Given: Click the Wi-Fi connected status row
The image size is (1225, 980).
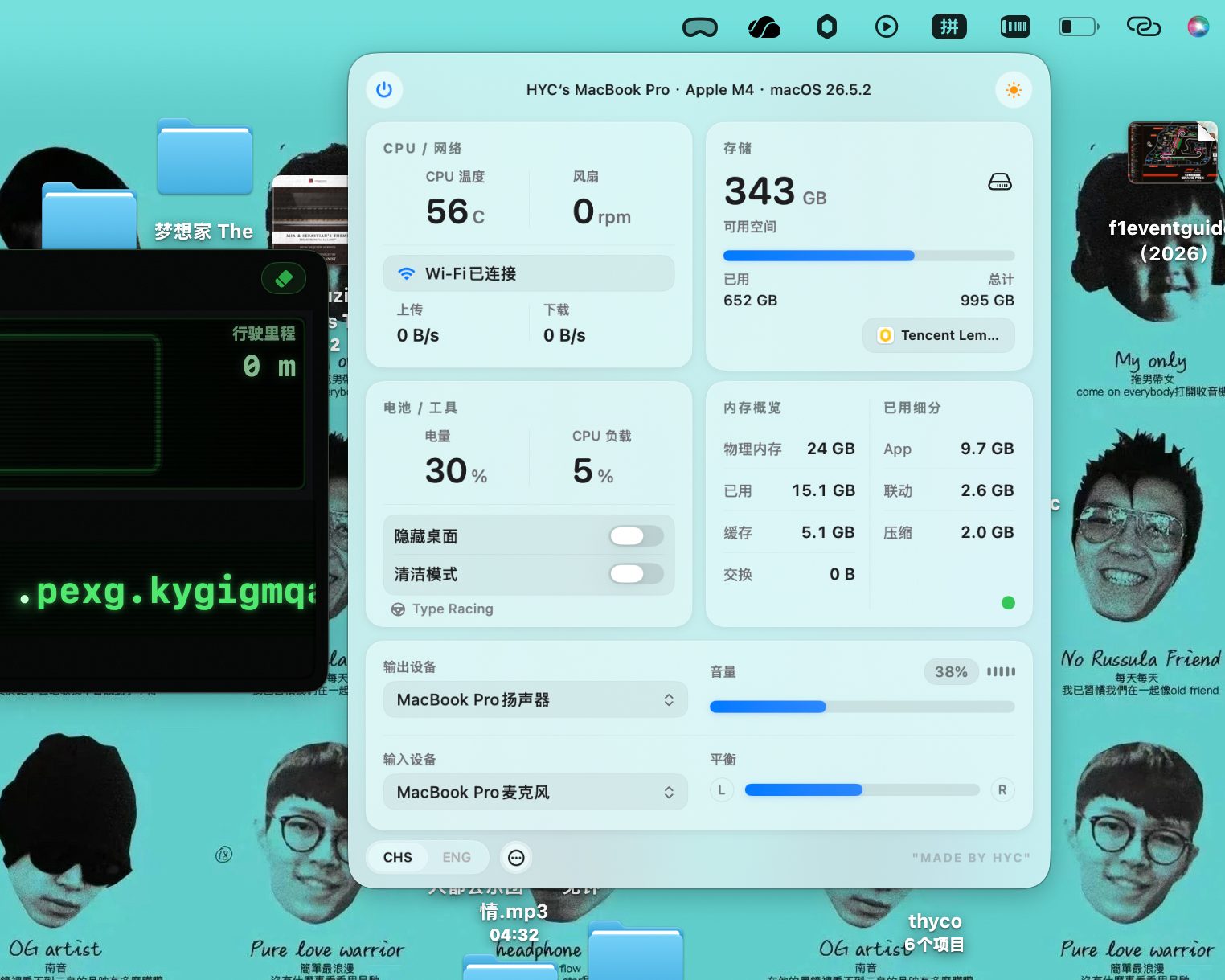Looking at the screenshot, I should click(529, 273).
